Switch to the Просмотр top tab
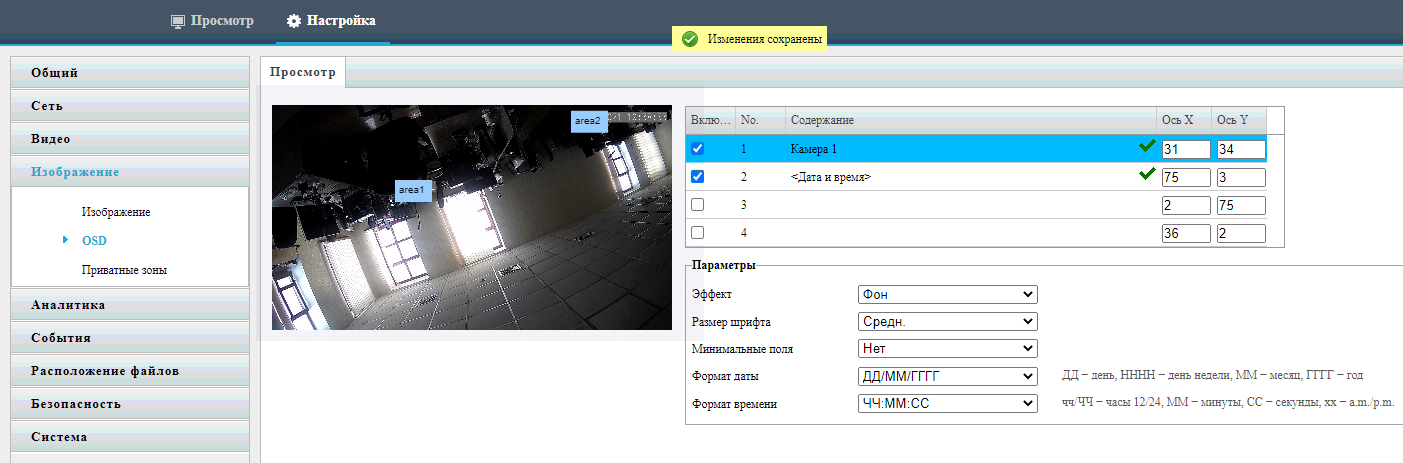Screen dimensions: 1403x463 (x=212, y=21)
